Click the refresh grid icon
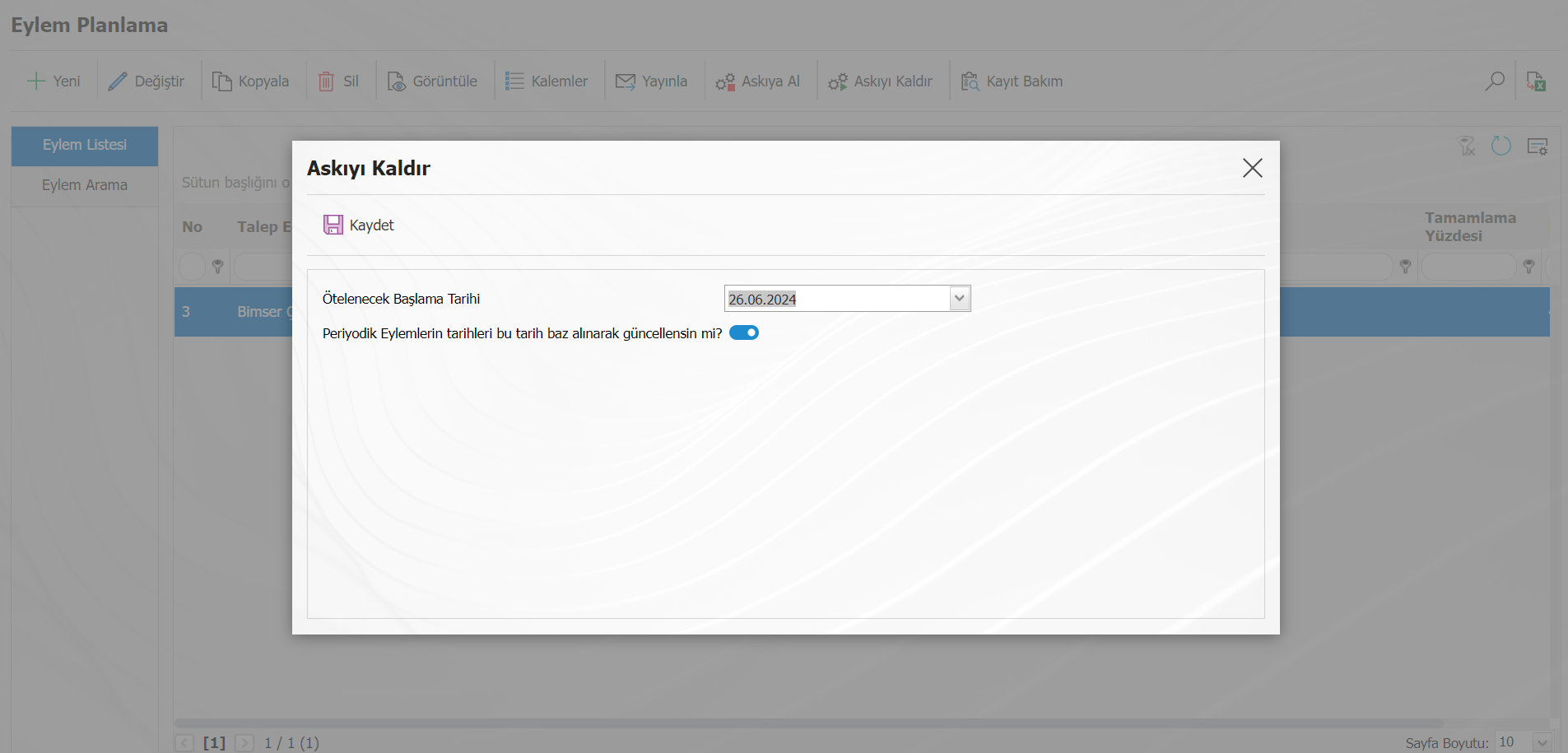The width and height of the screenshot is (1568, 753). [x=1501, y=146]
